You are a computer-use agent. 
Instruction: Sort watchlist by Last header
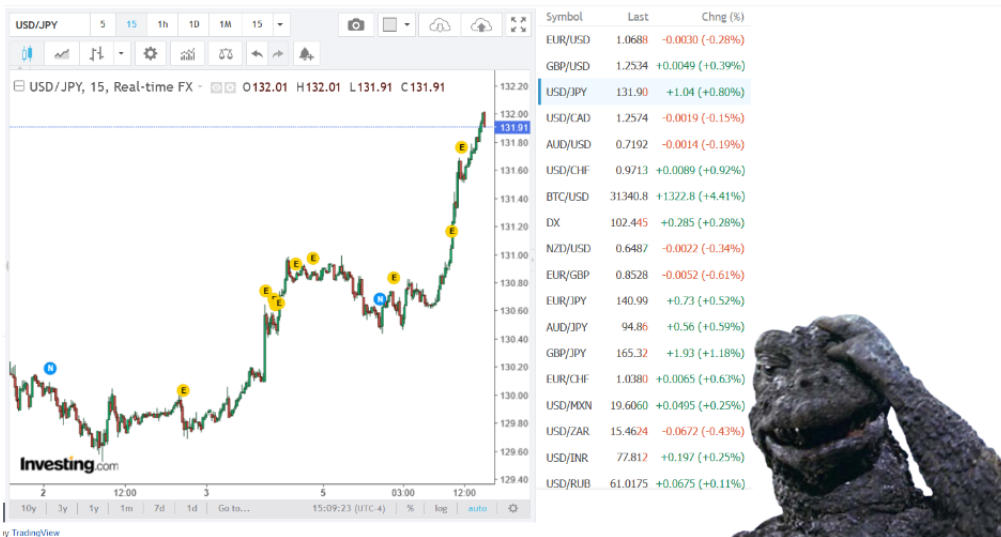click(637, 17)
